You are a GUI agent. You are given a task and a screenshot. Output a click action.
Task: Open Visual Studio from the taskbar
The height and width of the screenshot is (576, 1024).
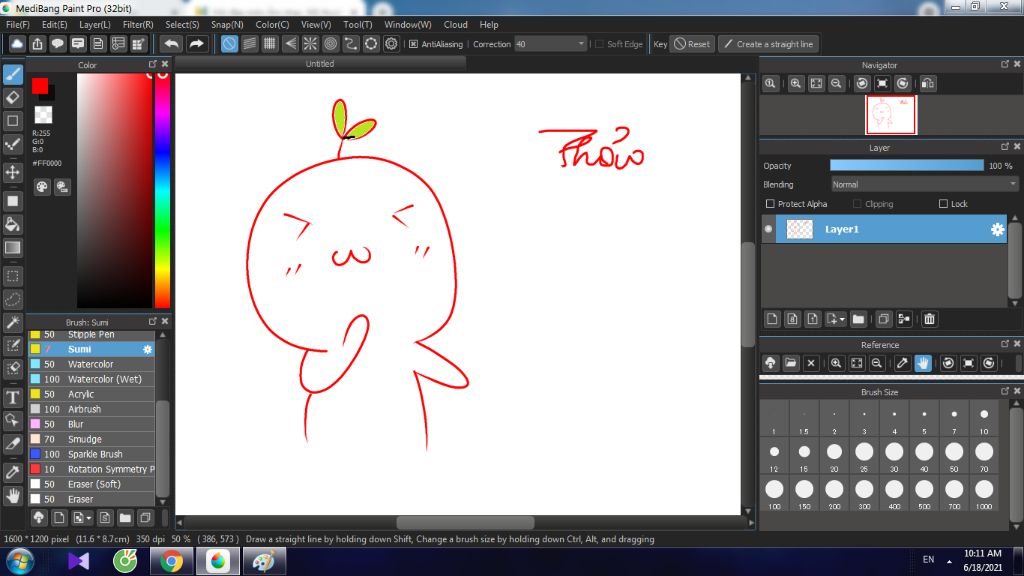(78, 561)
